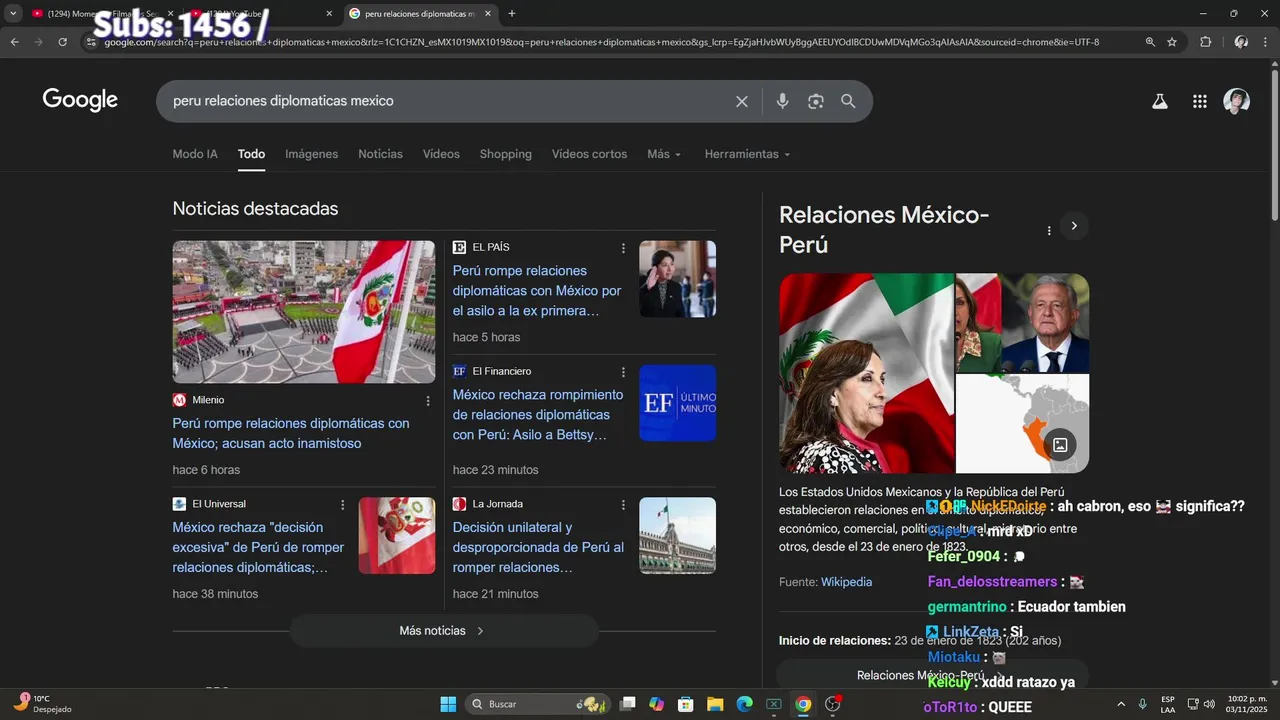Open options for El País article
Viewport: 1280px width, 720px height.
point(623,248)
